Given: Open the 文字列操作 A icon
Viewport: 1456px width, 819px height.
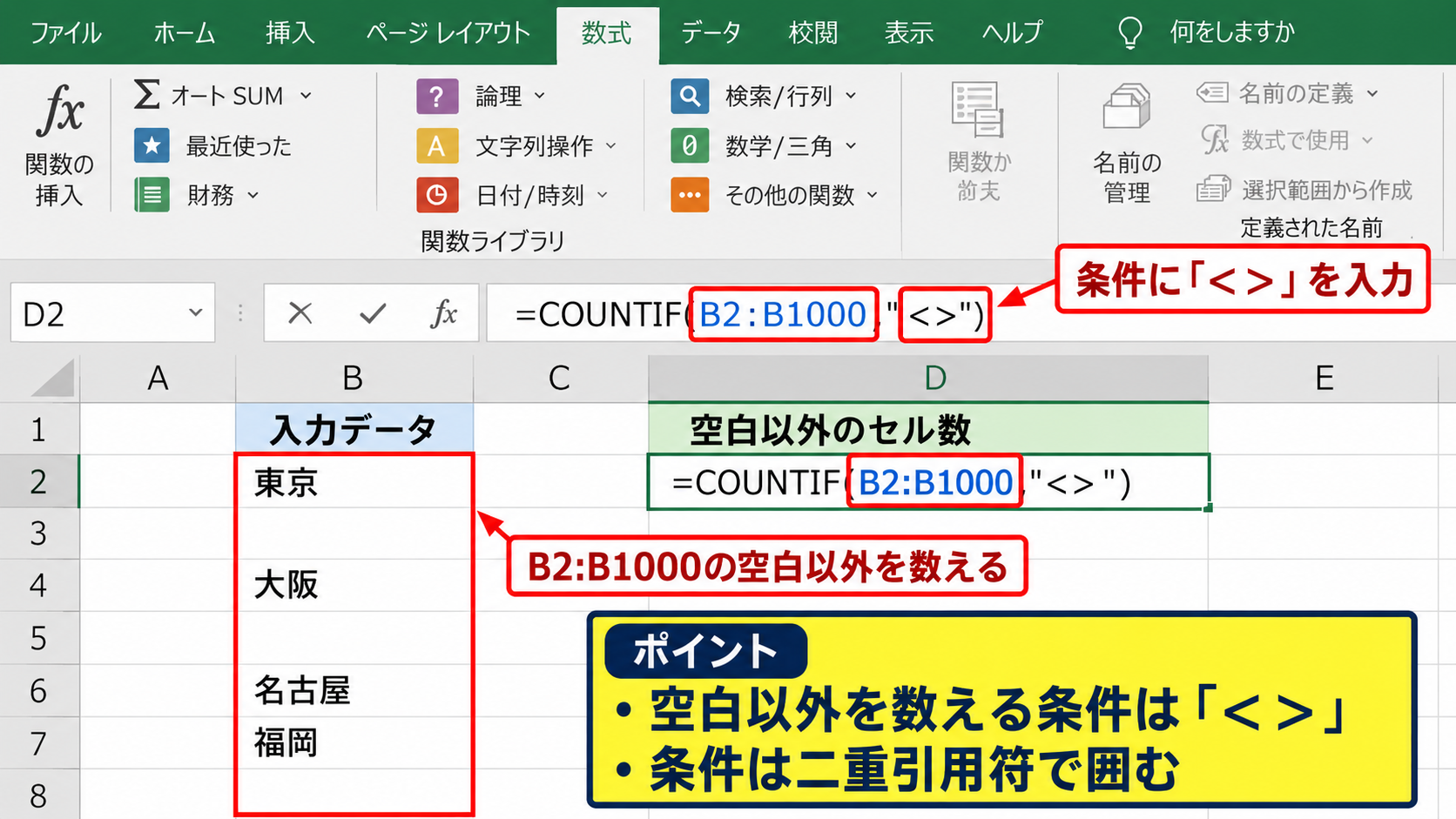Looking at the screenshot, I should (437, 145).
